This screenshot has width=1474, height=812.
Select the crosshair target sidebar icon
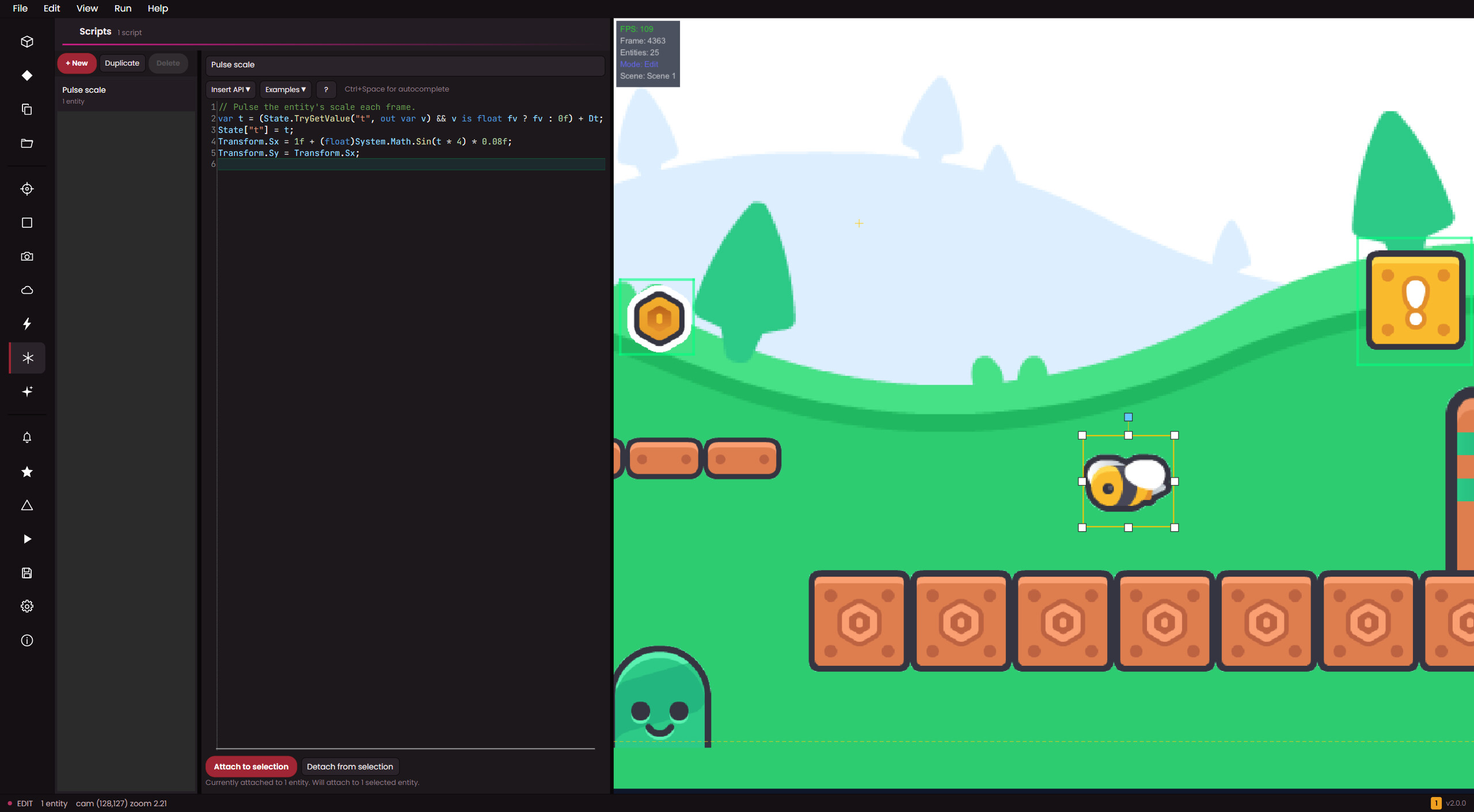[27, 189]
